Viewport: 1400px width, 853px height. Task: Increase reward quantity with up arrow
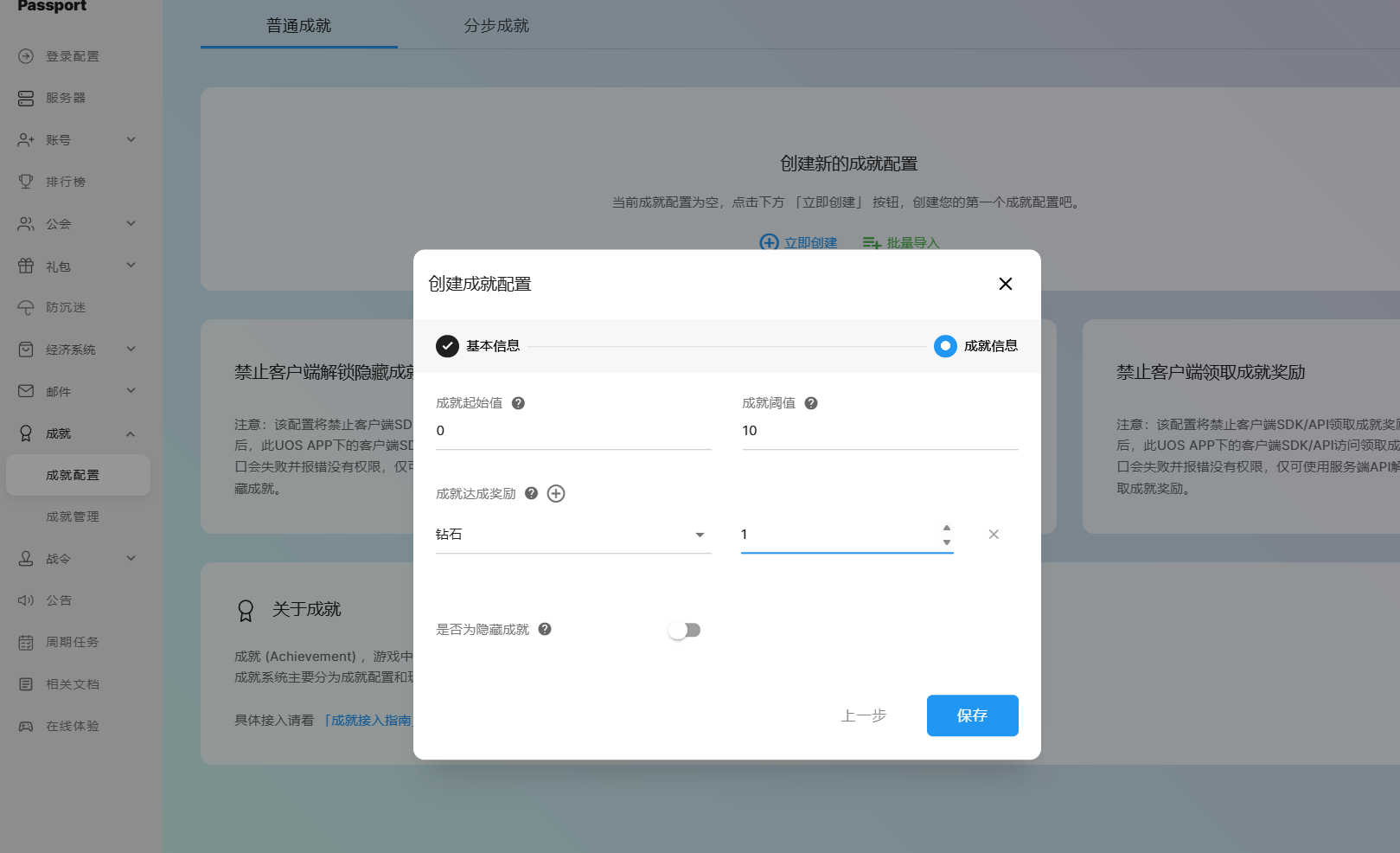947,528
